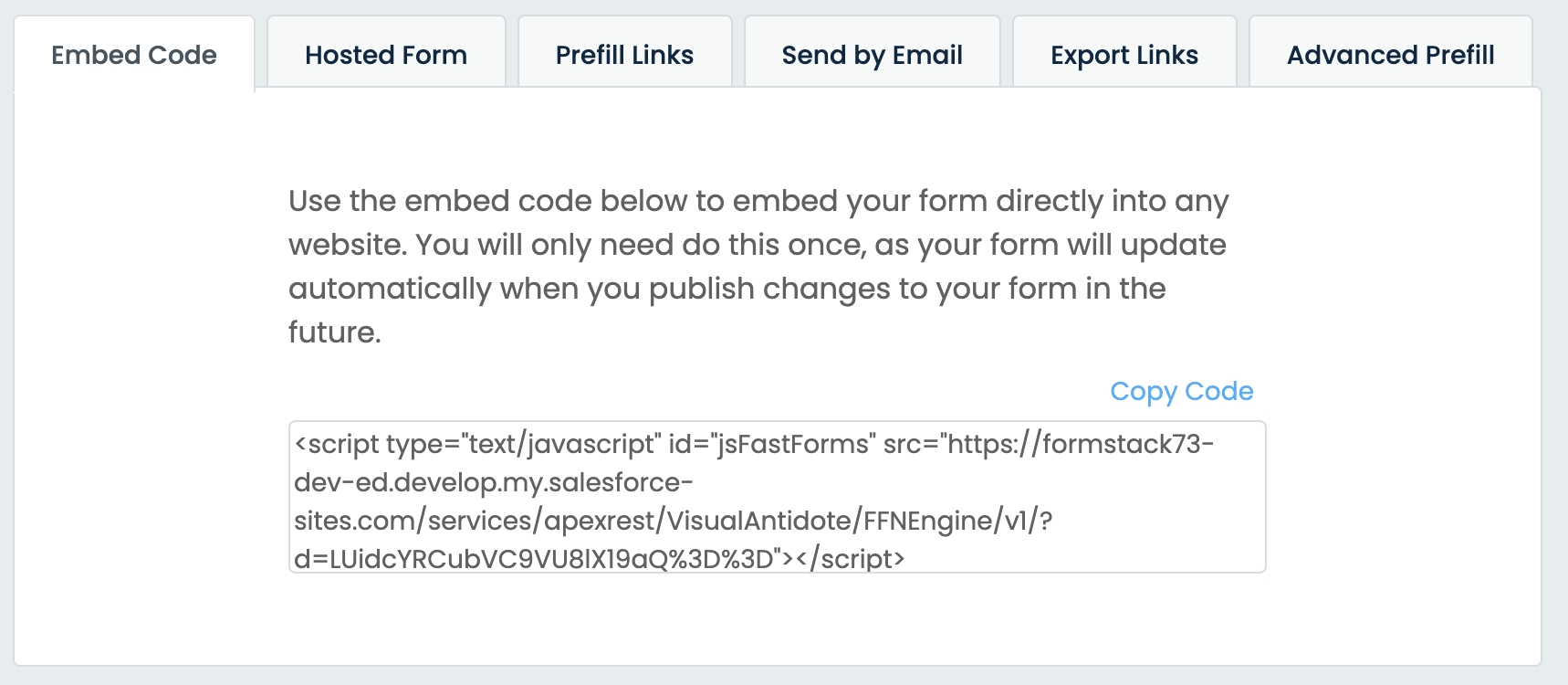Image resolution: width=1568 pixels, height=685 pixels.
Task: Click the word "future." ending the description
Action: 334,332
